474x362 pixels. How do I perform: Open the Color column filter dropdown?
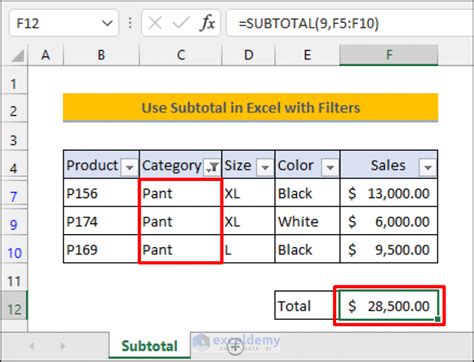[330, 167]
